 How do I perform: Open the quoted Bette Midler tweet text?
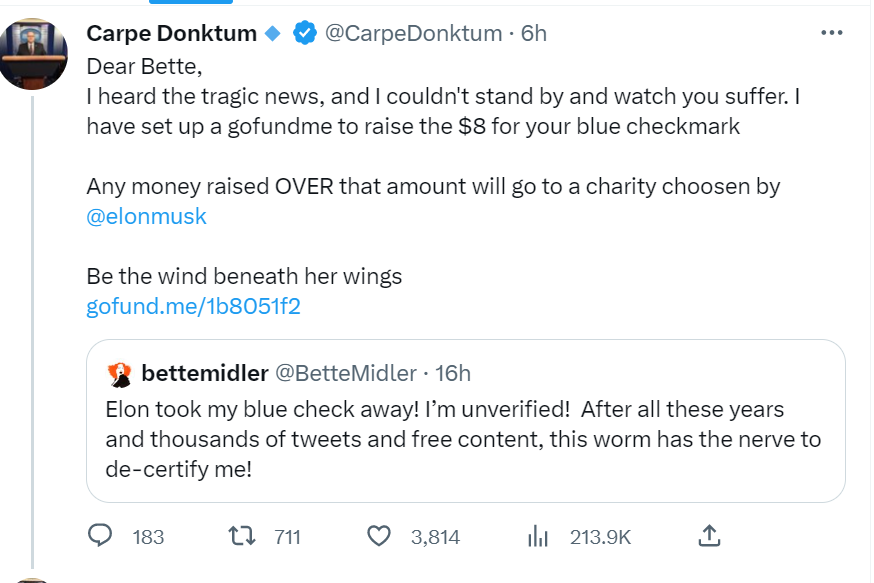click(x=463, y=439)
